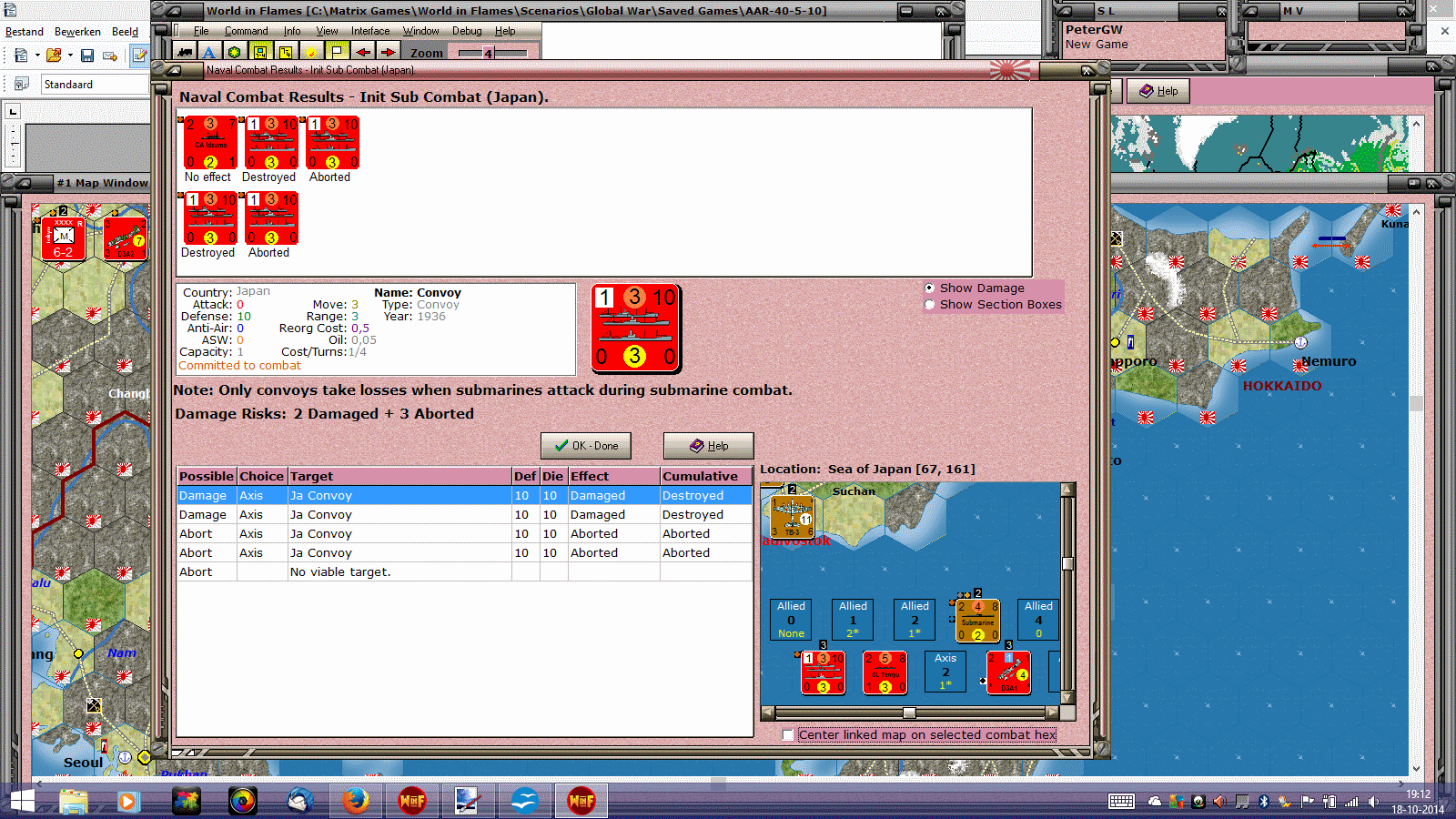Select the Abort No viable target row
The image size is (1456, 819).
[x=464, y=571]
